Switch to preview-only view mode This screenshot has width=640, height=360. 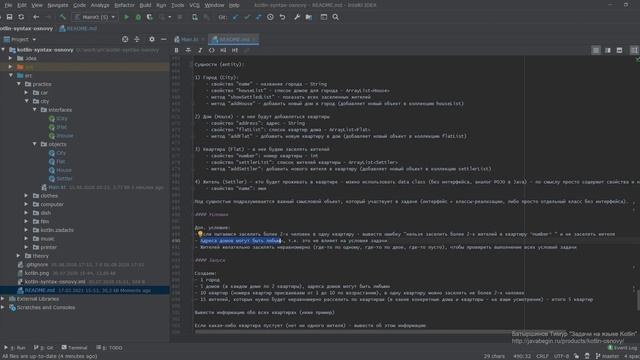tap(619, 50)
